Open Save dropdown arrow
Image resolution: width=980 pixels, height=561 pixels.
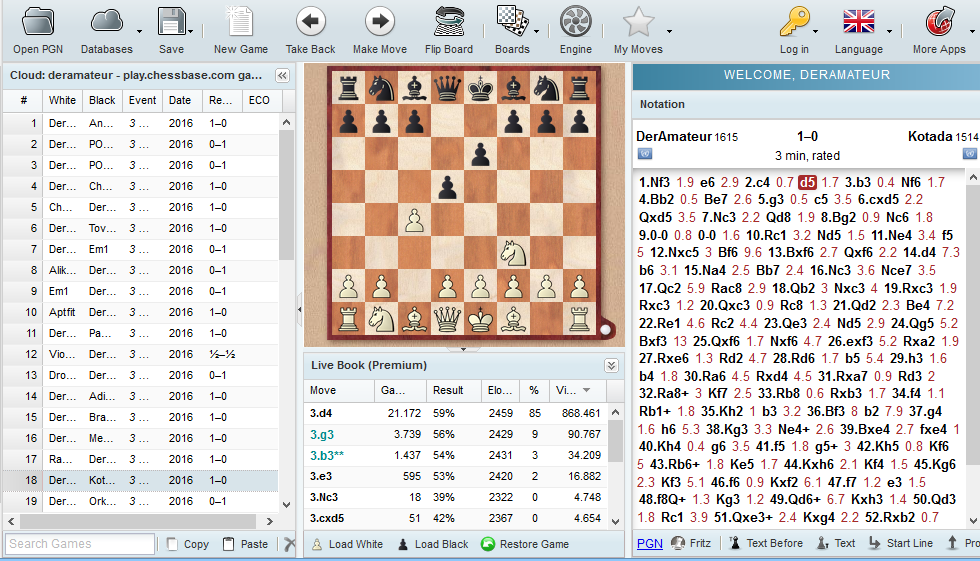(191, 31)
